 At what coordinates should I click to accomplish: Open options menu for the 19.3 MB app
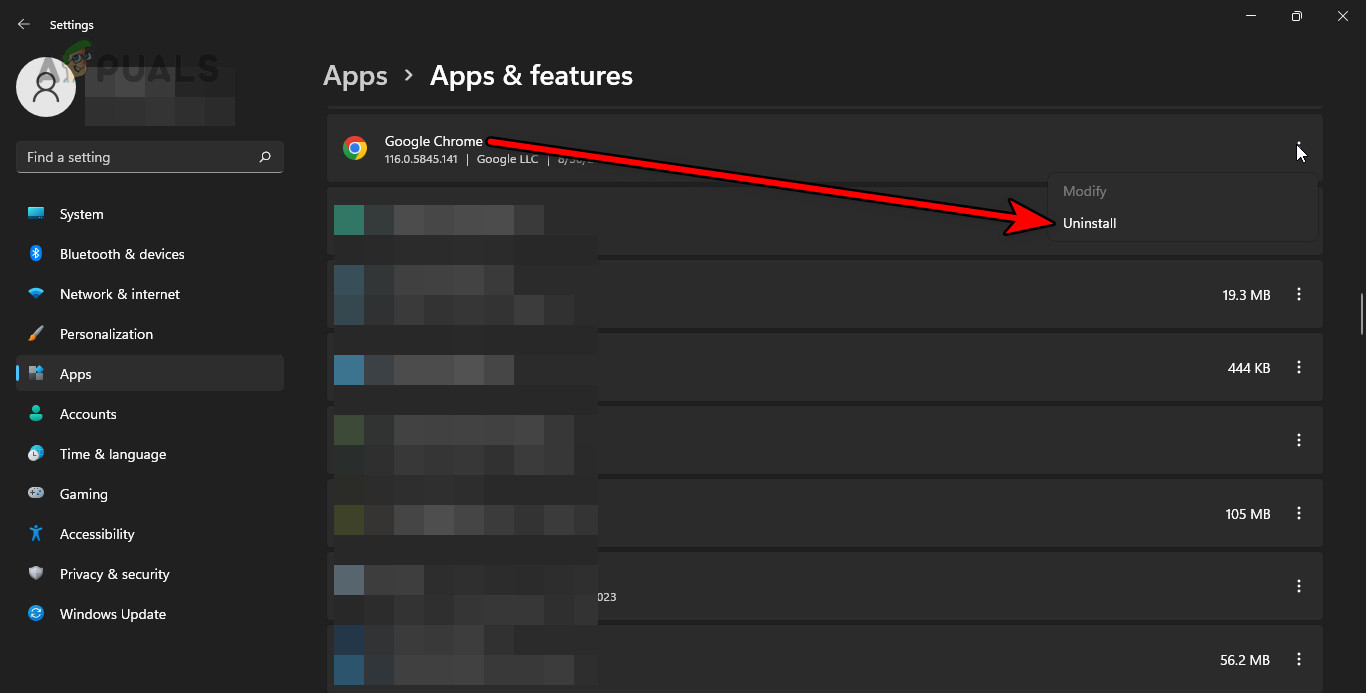(x=1298, y=294)
